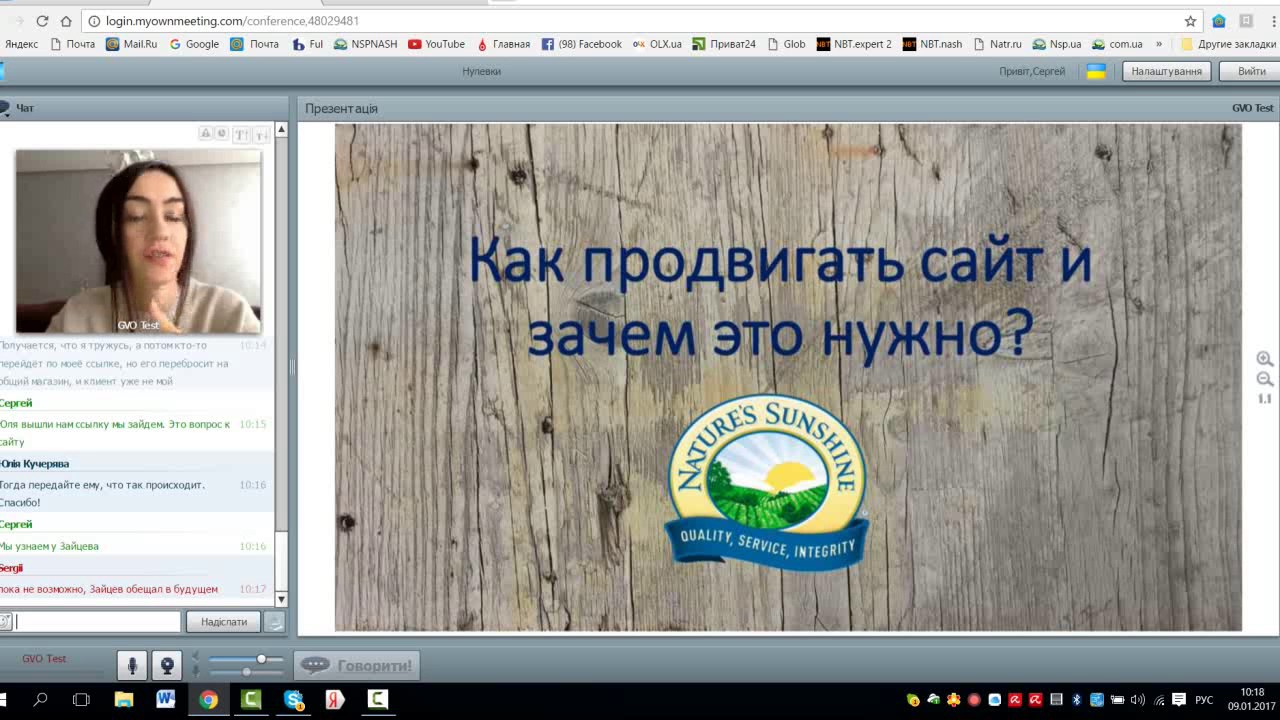The image size is (1280, 720).
Task: Click the Надіслати send button
Action: tap(224, 622)
